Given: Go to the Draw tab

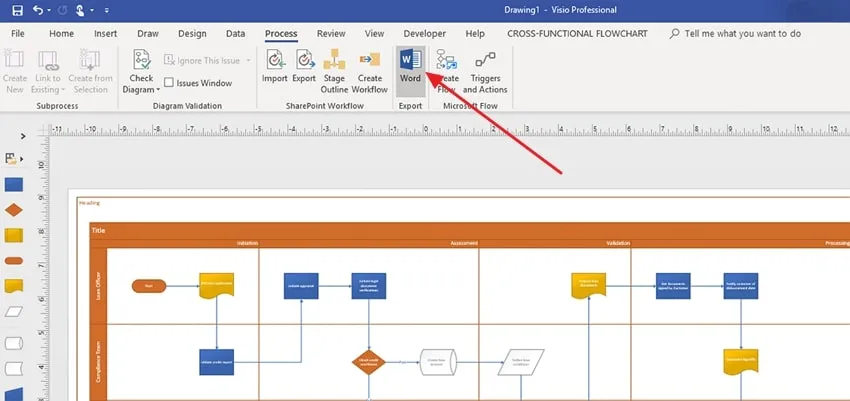Looking at the screenshot, I should tap(147, 34).
